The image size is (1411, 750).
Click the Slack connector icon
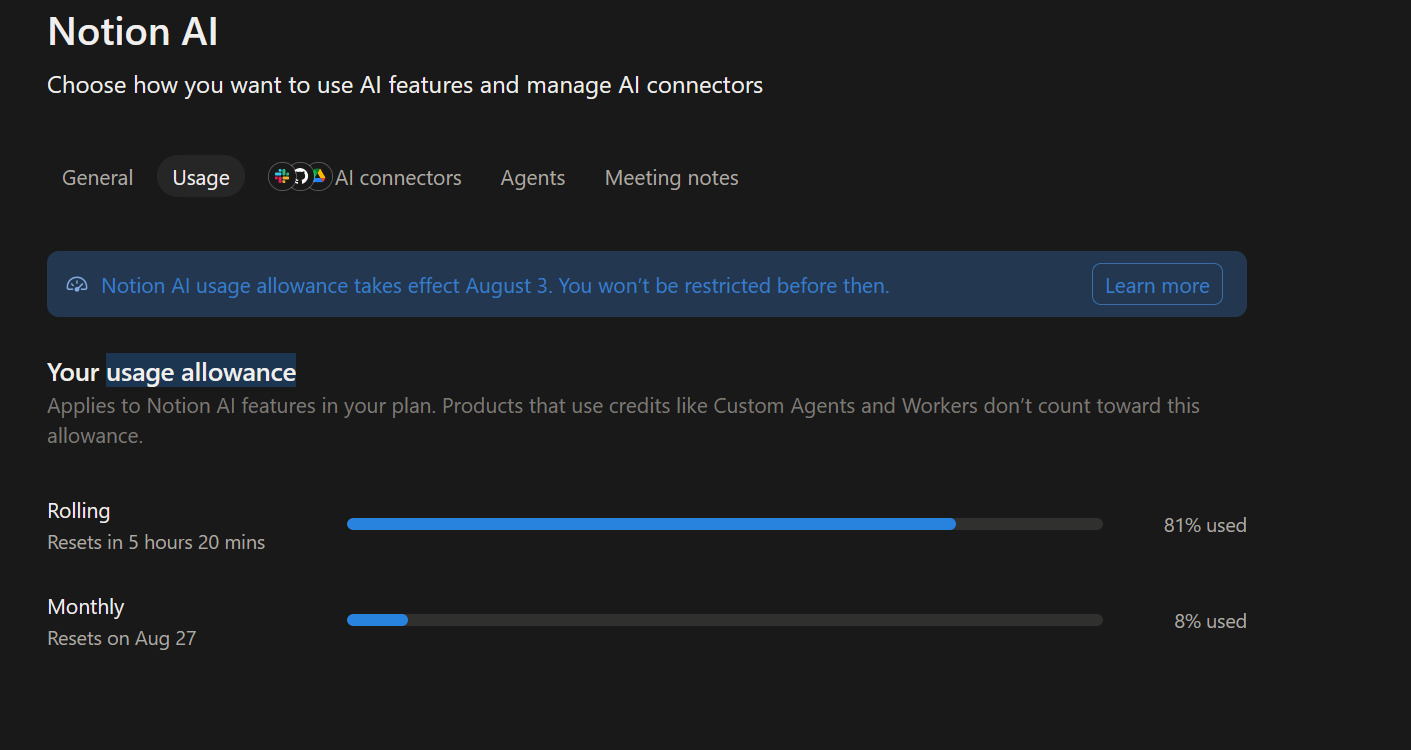pyautogui.click(x=282, y=177)
